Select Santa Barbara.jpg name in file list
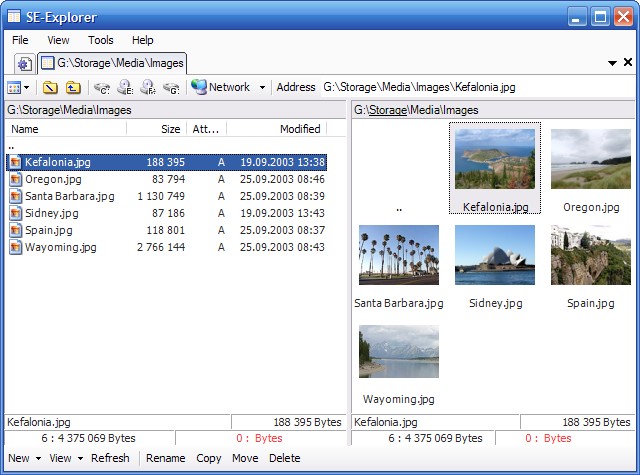This screenshot has width=640, height=475. (70, 196)
